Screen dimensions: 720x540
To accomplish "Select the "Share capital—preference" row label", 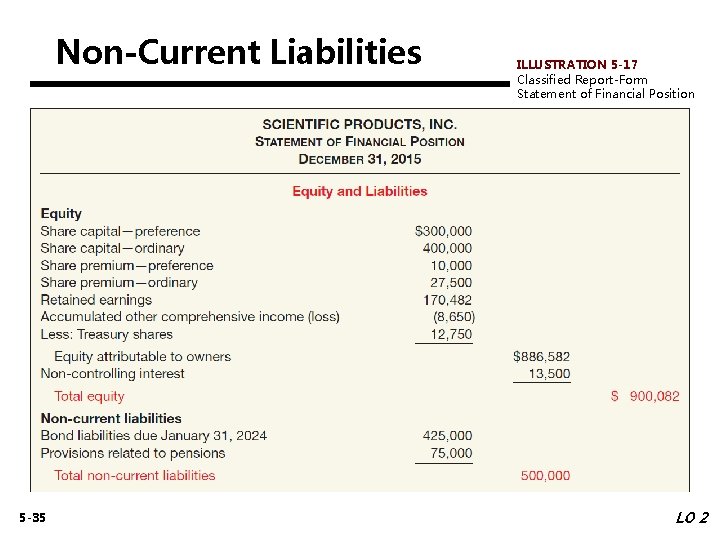I will [x=120, y=231].
